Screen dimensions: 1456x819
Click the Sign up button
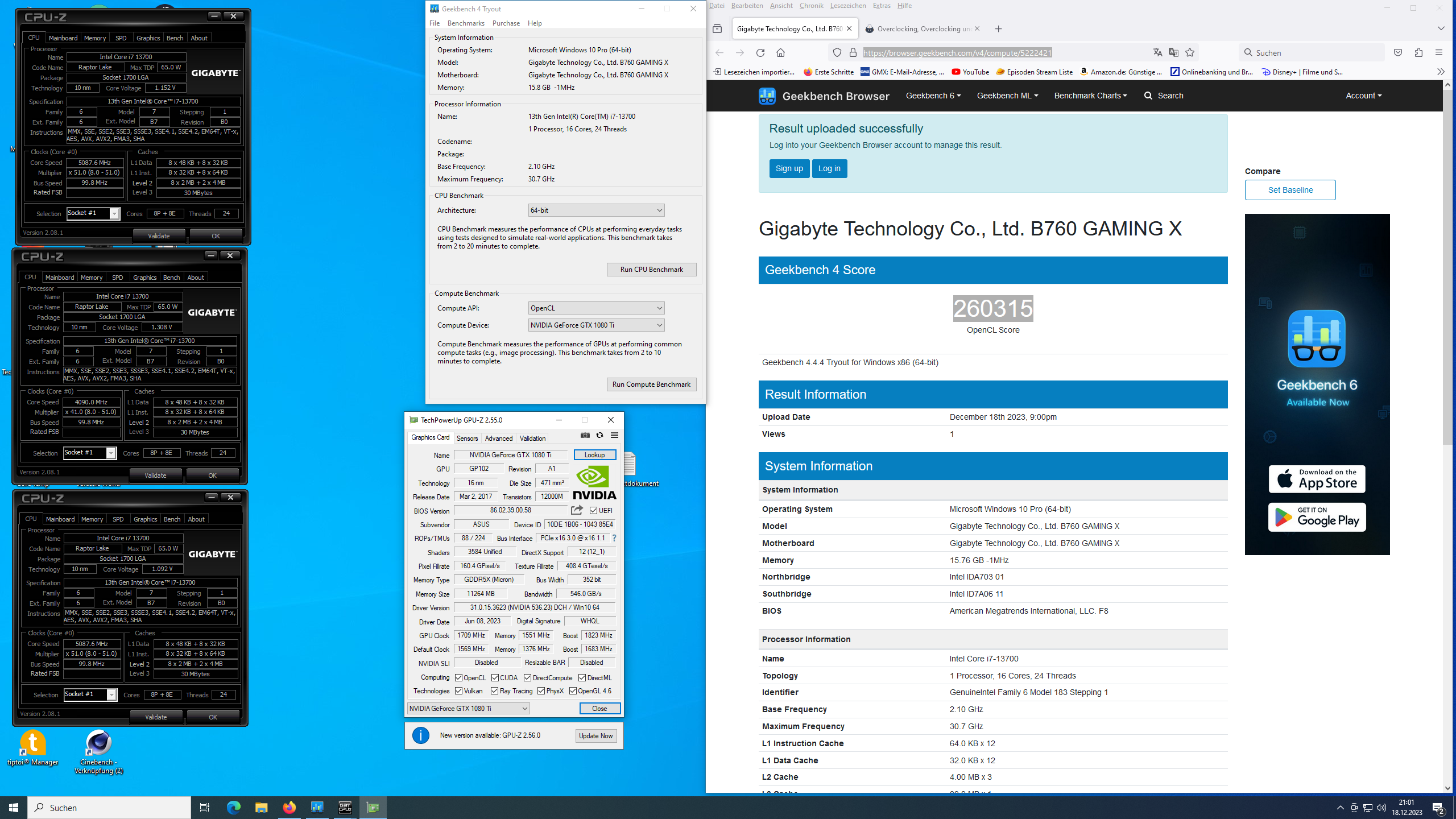coord(789,168)
